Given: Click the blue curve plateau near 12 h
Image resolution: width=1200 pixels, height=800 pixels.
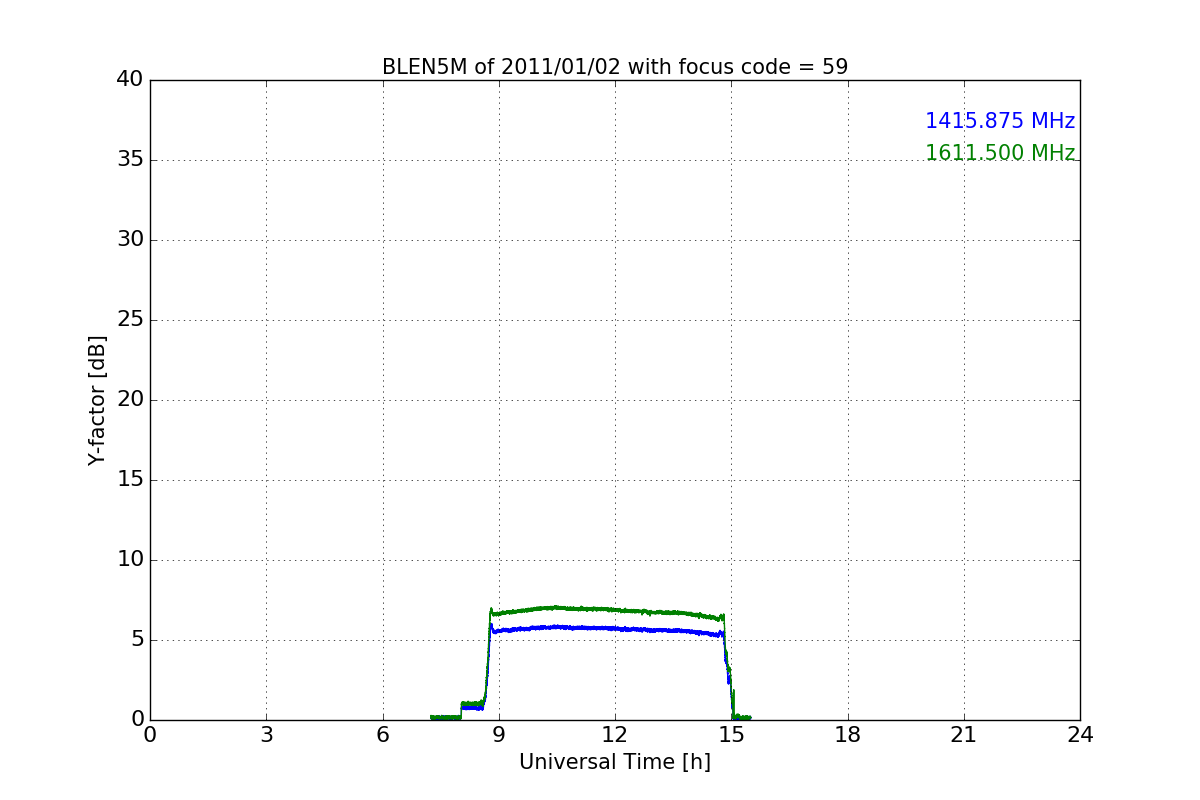Looking at the screenshot, I should pyautogui.click(x=615, y=628).
